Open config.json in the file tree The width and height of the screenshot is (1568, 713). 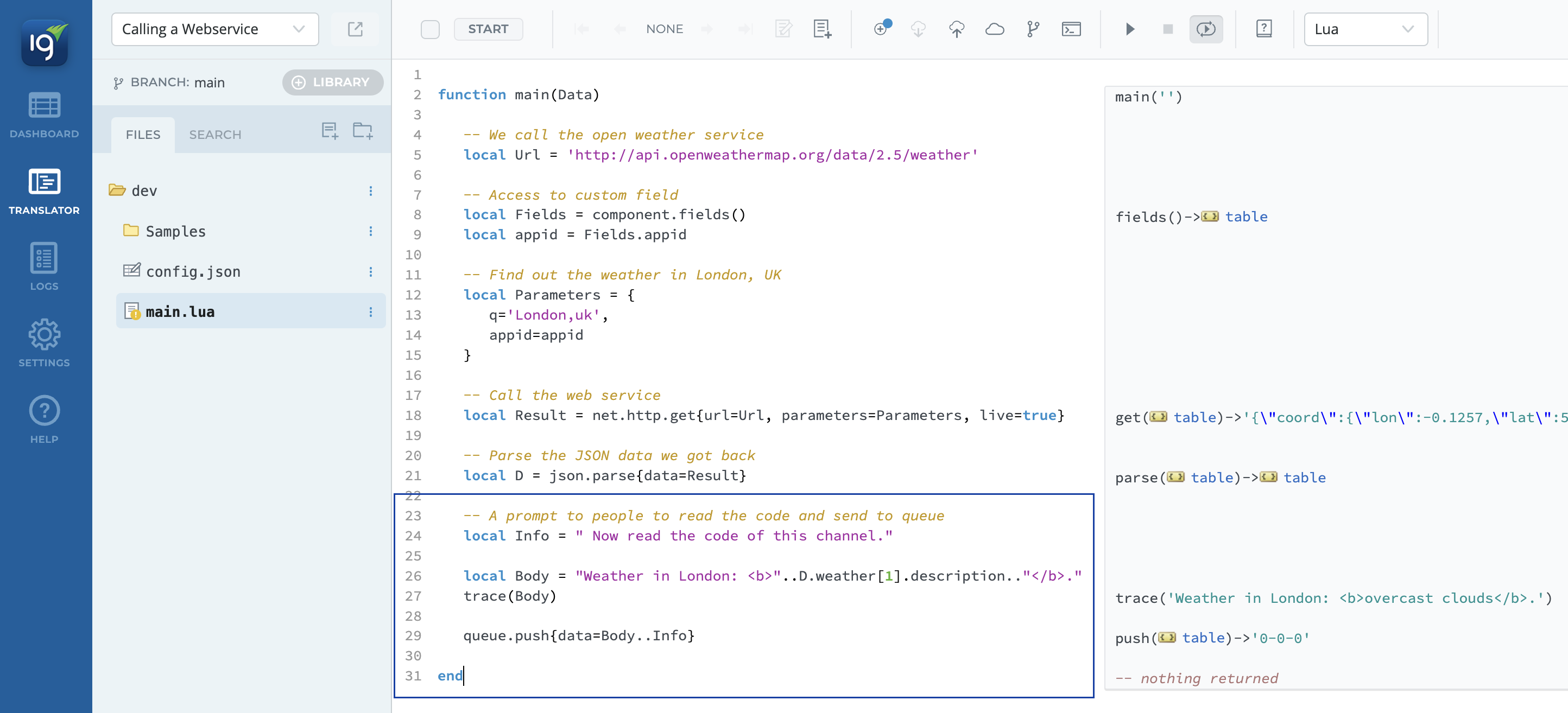[x=193, y=271]
